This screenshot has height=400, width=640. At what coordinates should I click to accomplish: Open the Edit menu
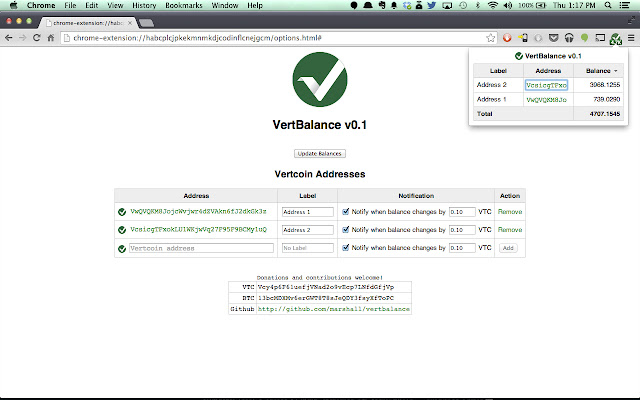[x=91, y=5]
